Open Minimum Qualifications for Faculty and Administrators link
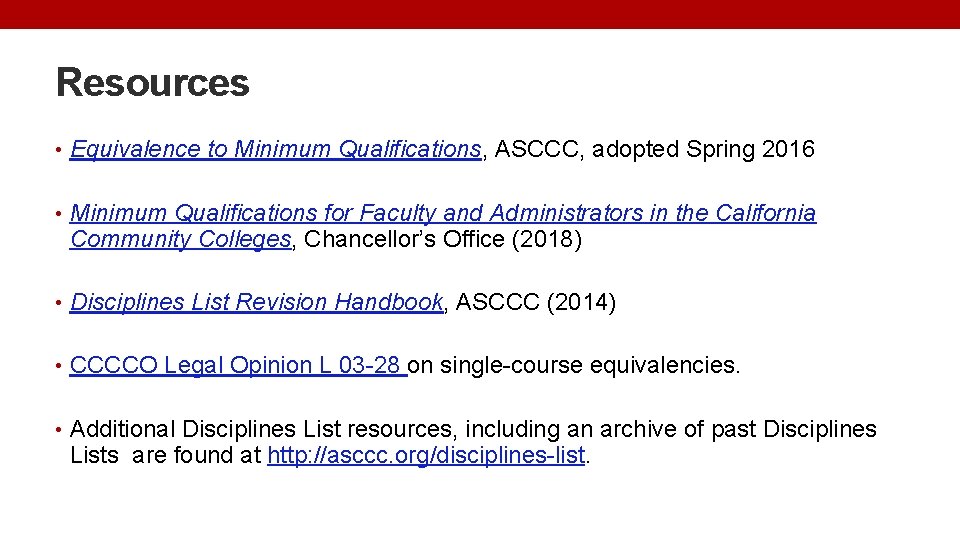The image size is (960, 540). click(x=443, y=214)
